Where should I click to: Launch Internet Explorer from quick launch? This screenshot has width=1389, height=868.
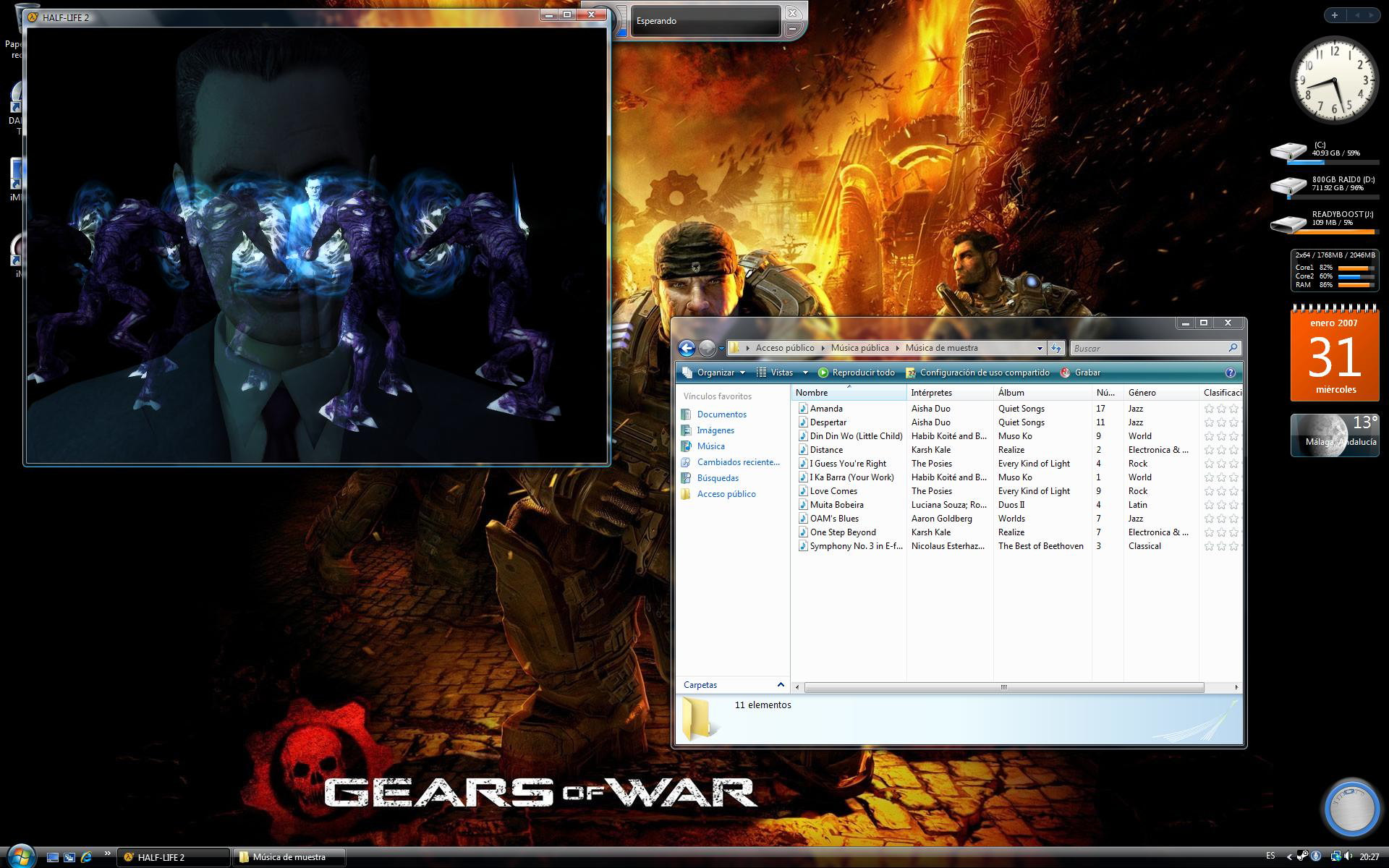point(87,857)
